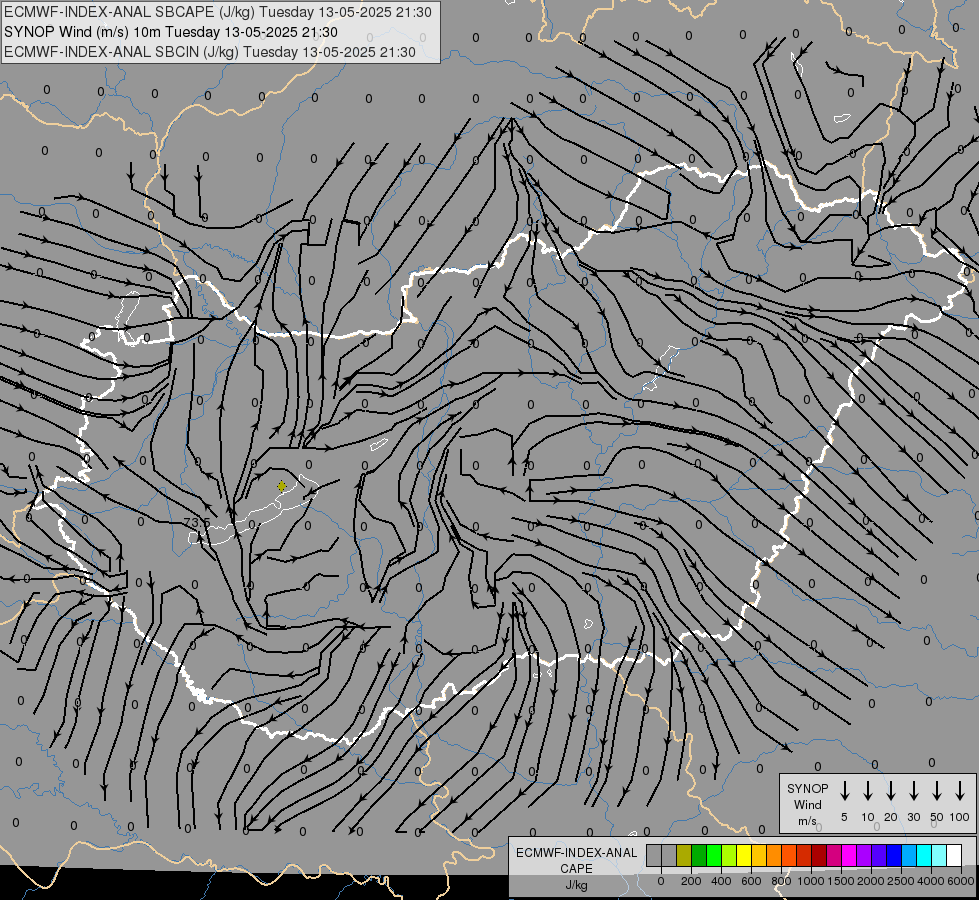The image size is (979, 900).
Task: Click the legend wind arrow above 50
Action: (937, 791)
